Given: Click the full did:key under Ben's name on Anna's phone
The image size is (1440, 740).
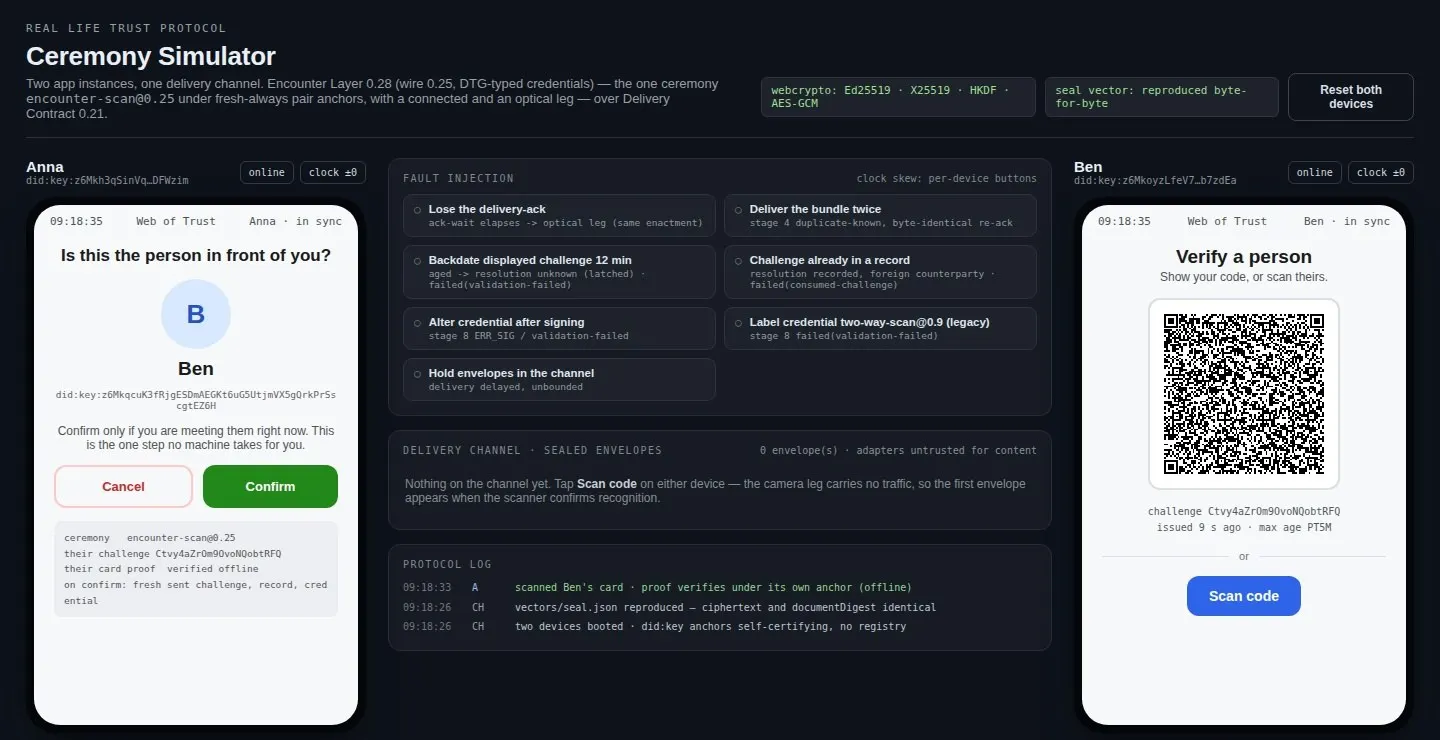Looking at the screenshot, I should (196, 400).
